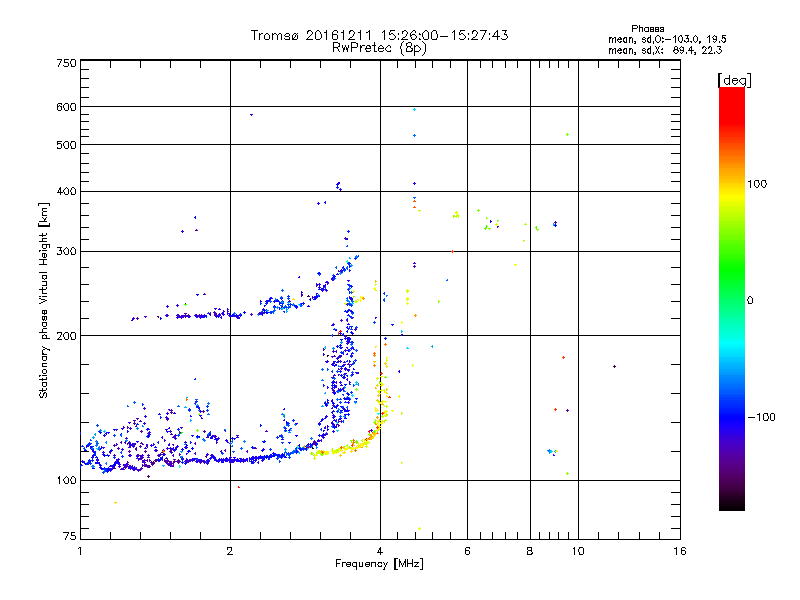The height and width of the screenshot is (600, 800).
Task: Click y-axis tick label '200'
Action: [x=66, y=336]
